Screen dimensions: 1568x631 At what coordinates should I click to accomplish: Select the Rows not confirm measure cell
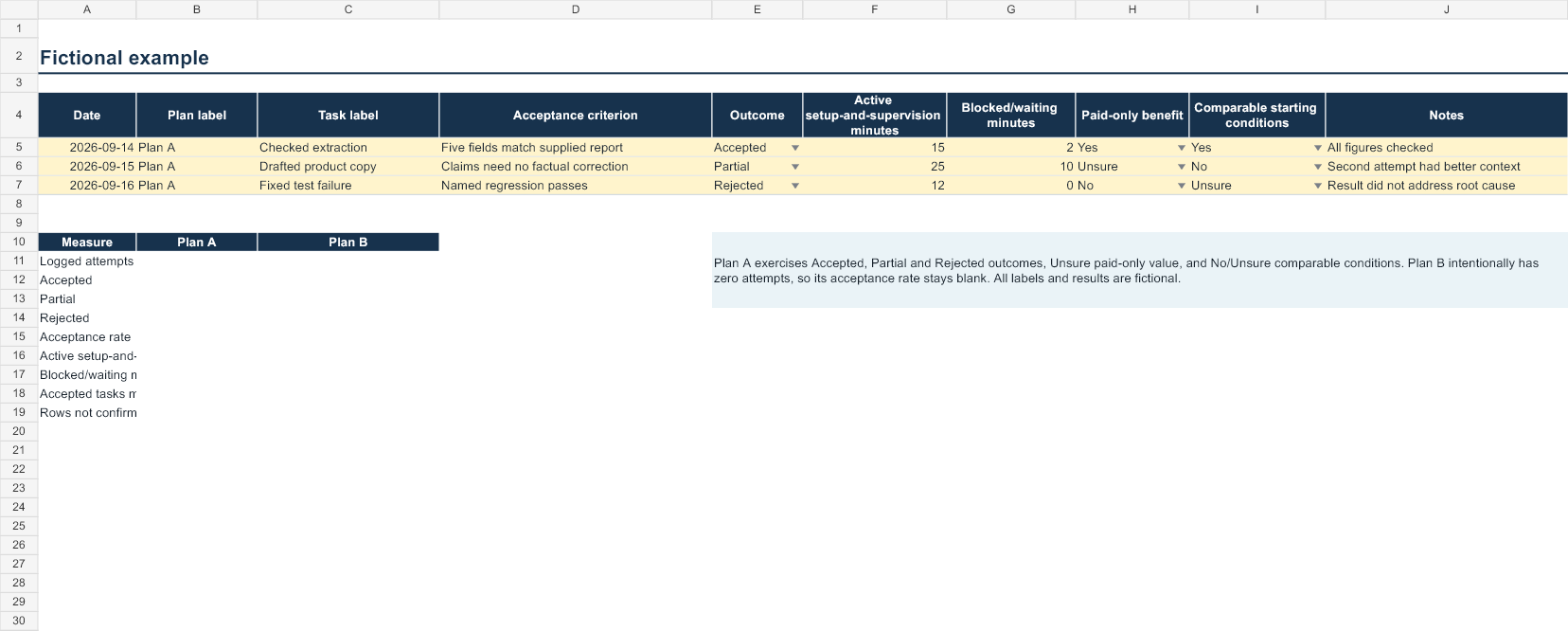click(87, 413)
